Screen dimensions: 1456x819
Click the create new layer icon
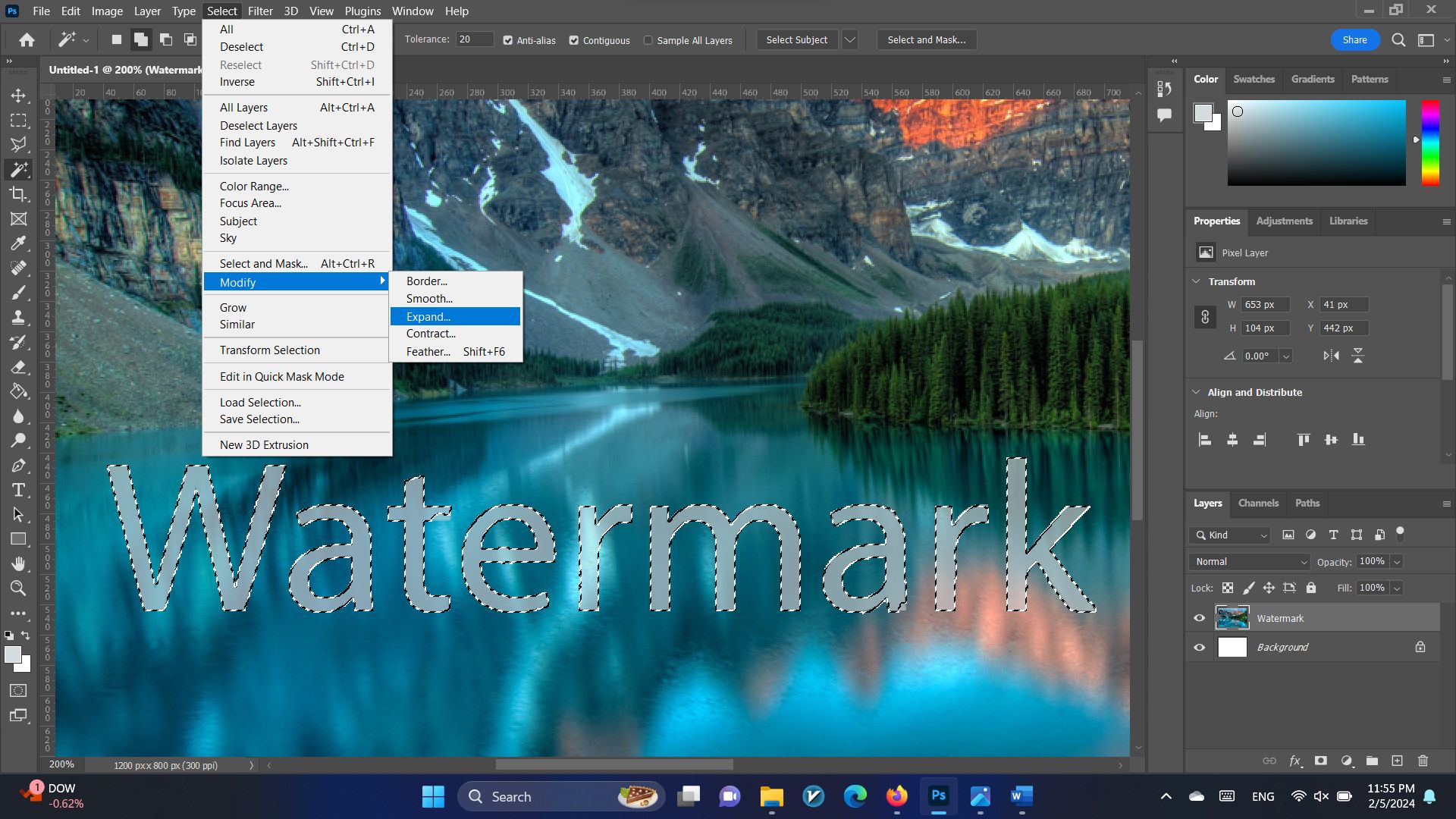click(x=1397, y=761)
